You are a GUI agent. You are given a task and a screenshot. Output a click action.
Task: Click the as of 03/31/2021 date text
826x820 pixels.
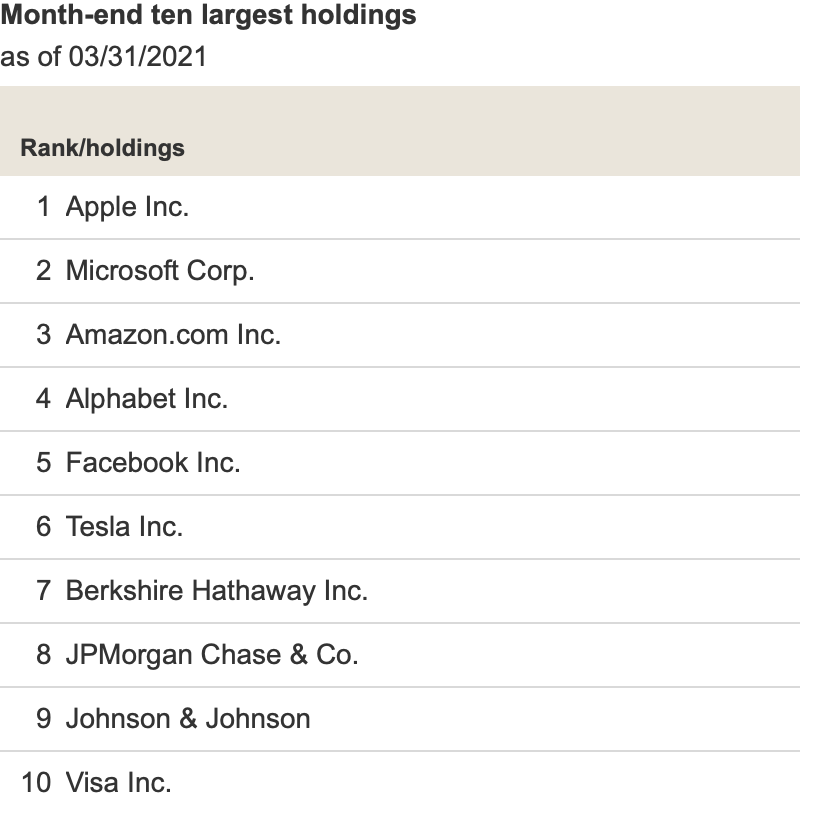pyautogui.click(x=104, y=56)
